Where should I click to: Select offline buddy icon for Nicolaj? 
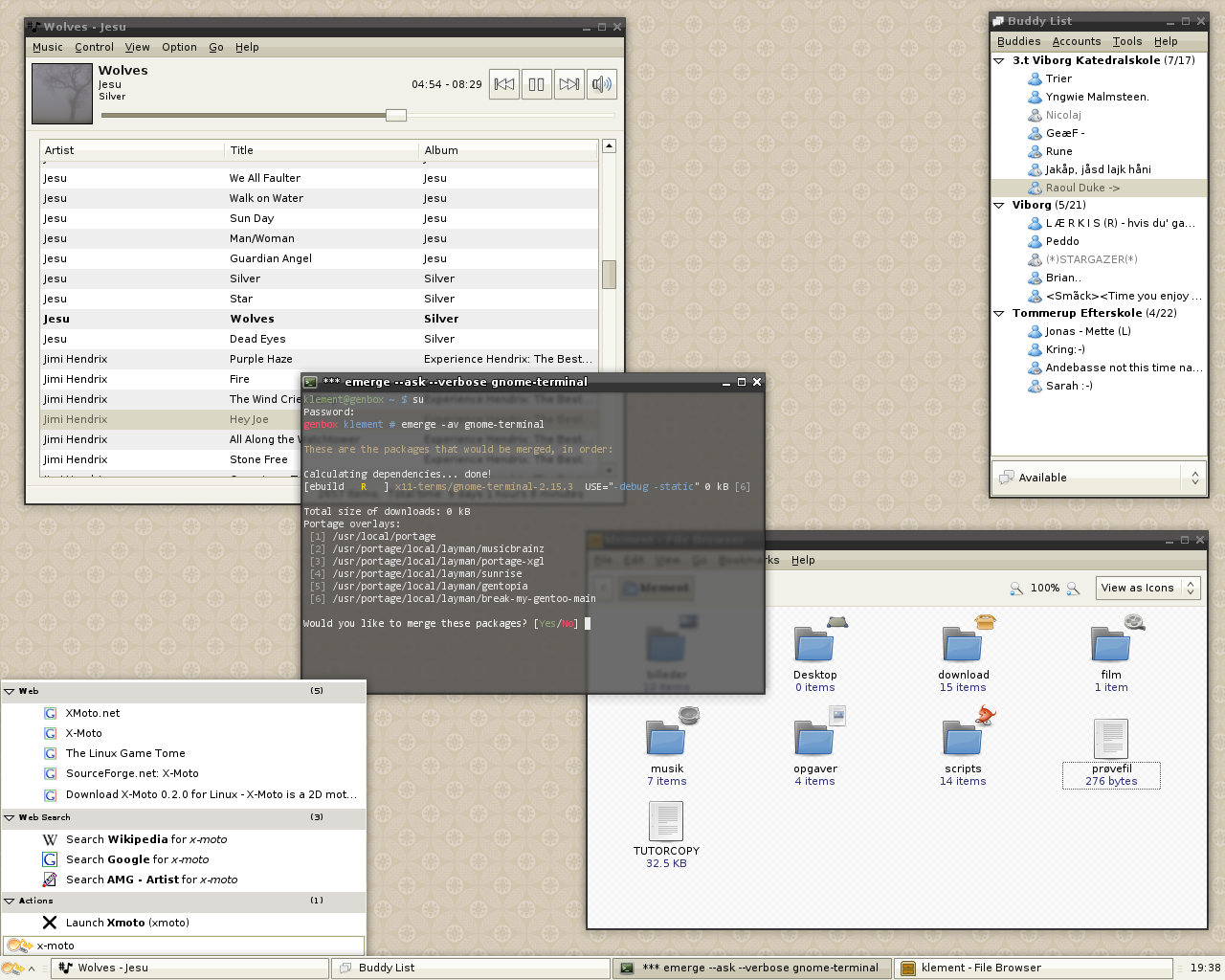1035,115
